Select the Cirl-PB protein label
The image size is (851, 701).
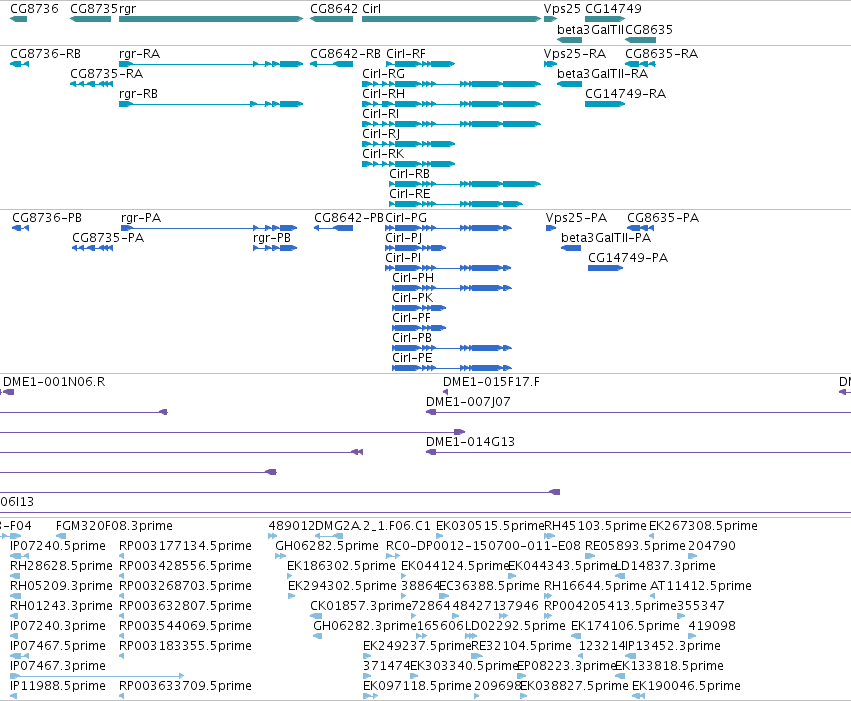click(412, 339)
